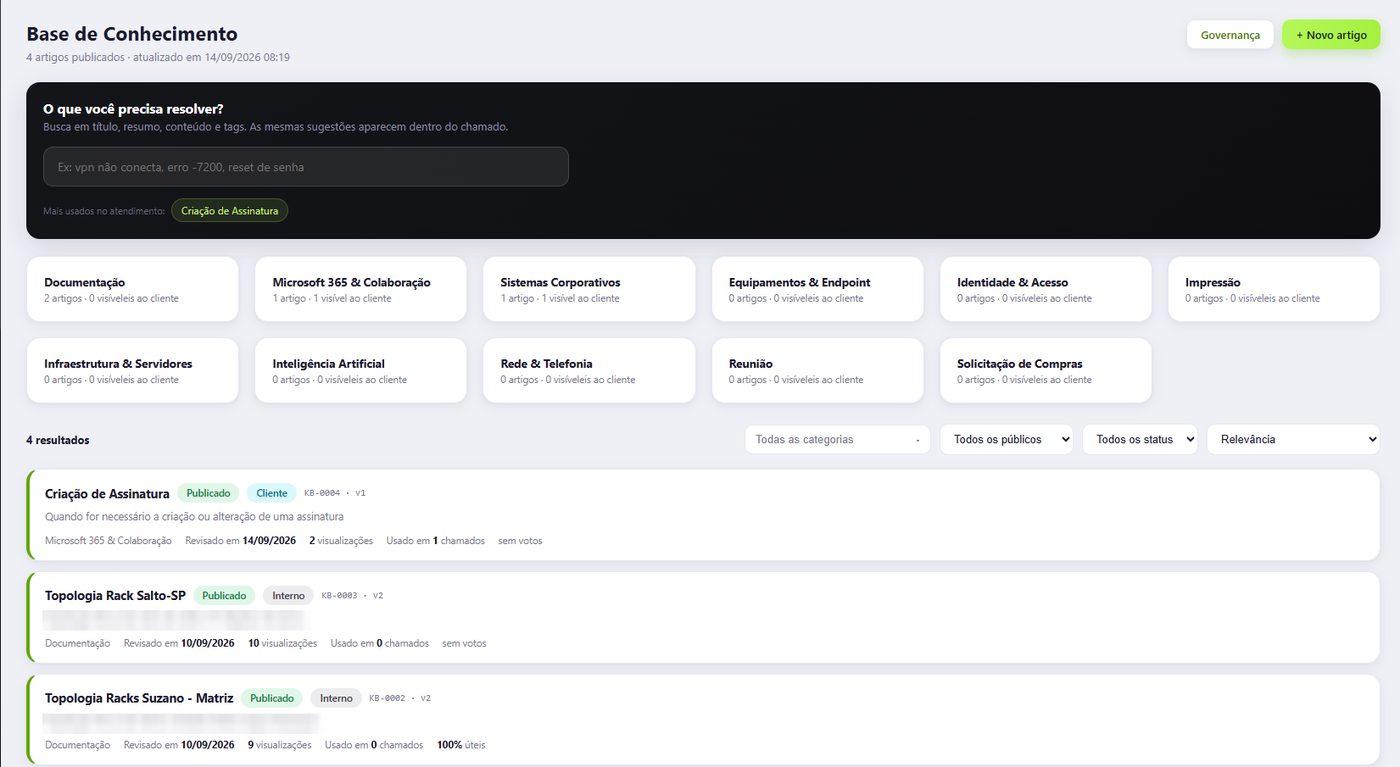Open the Inteligência Artificial category card
Viewport: 1400px width, 767px height.
point(361,371)
